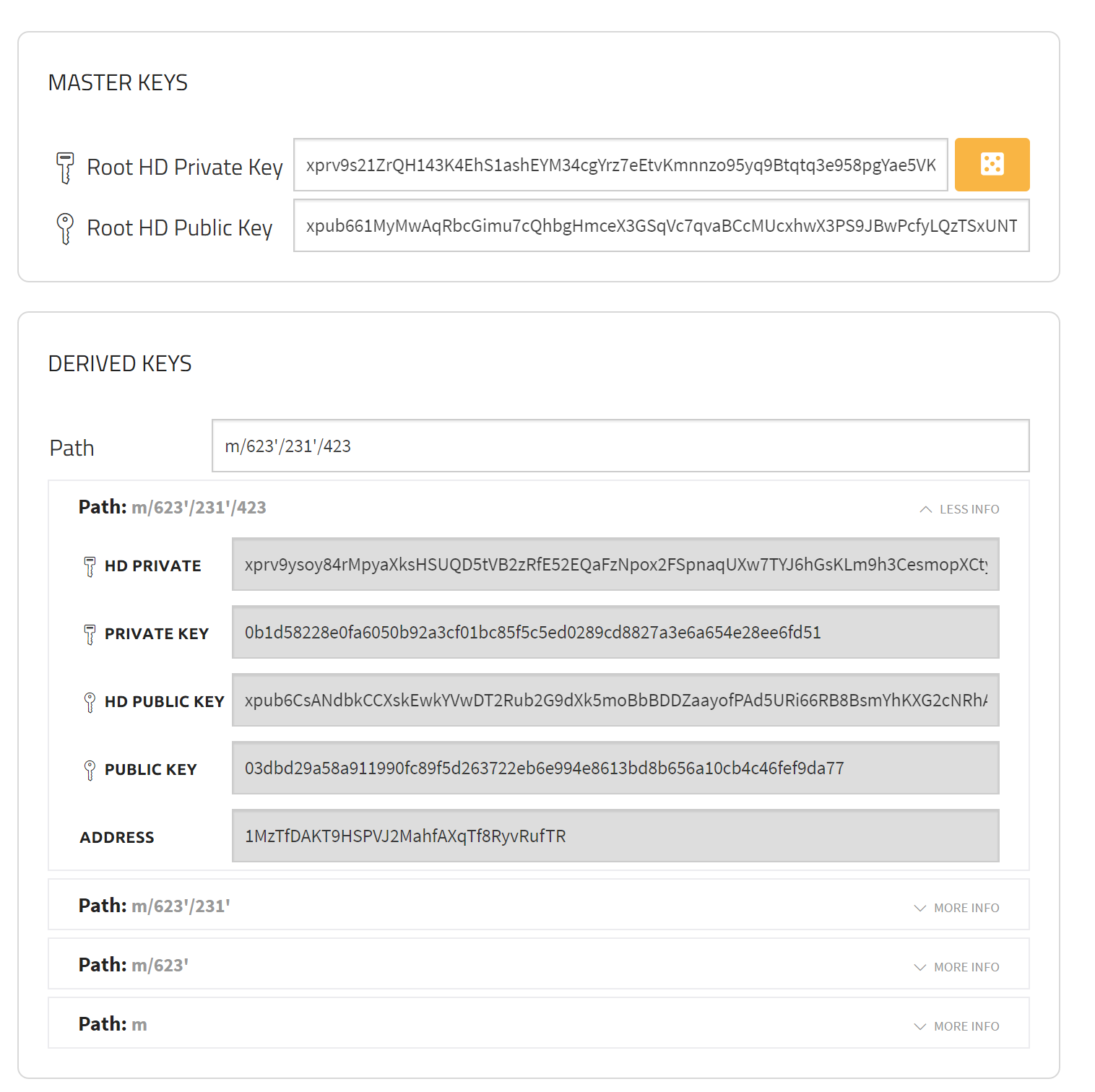Screen dimensions: 1095x1092
Task: Click the key icon beside Root HD Public Key
Action: (65, 228)
